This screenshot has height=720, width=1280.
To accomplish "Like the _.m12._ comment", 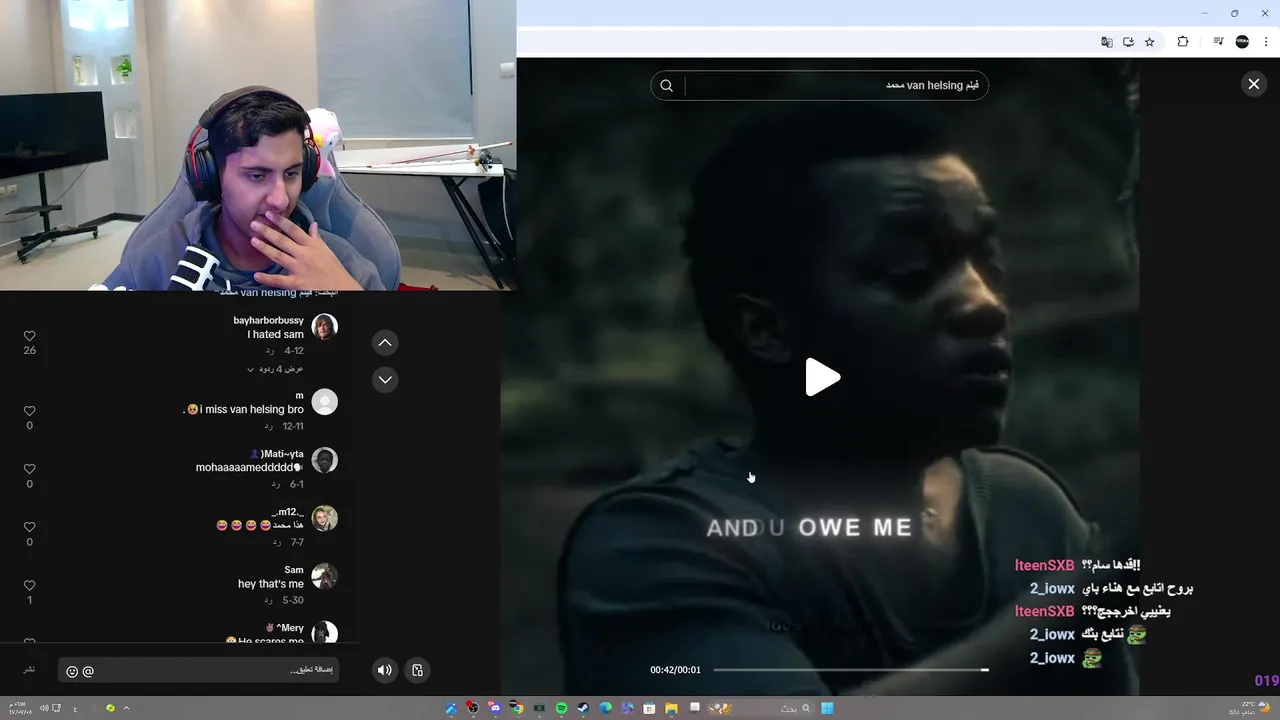I will [x=29, y=527].
